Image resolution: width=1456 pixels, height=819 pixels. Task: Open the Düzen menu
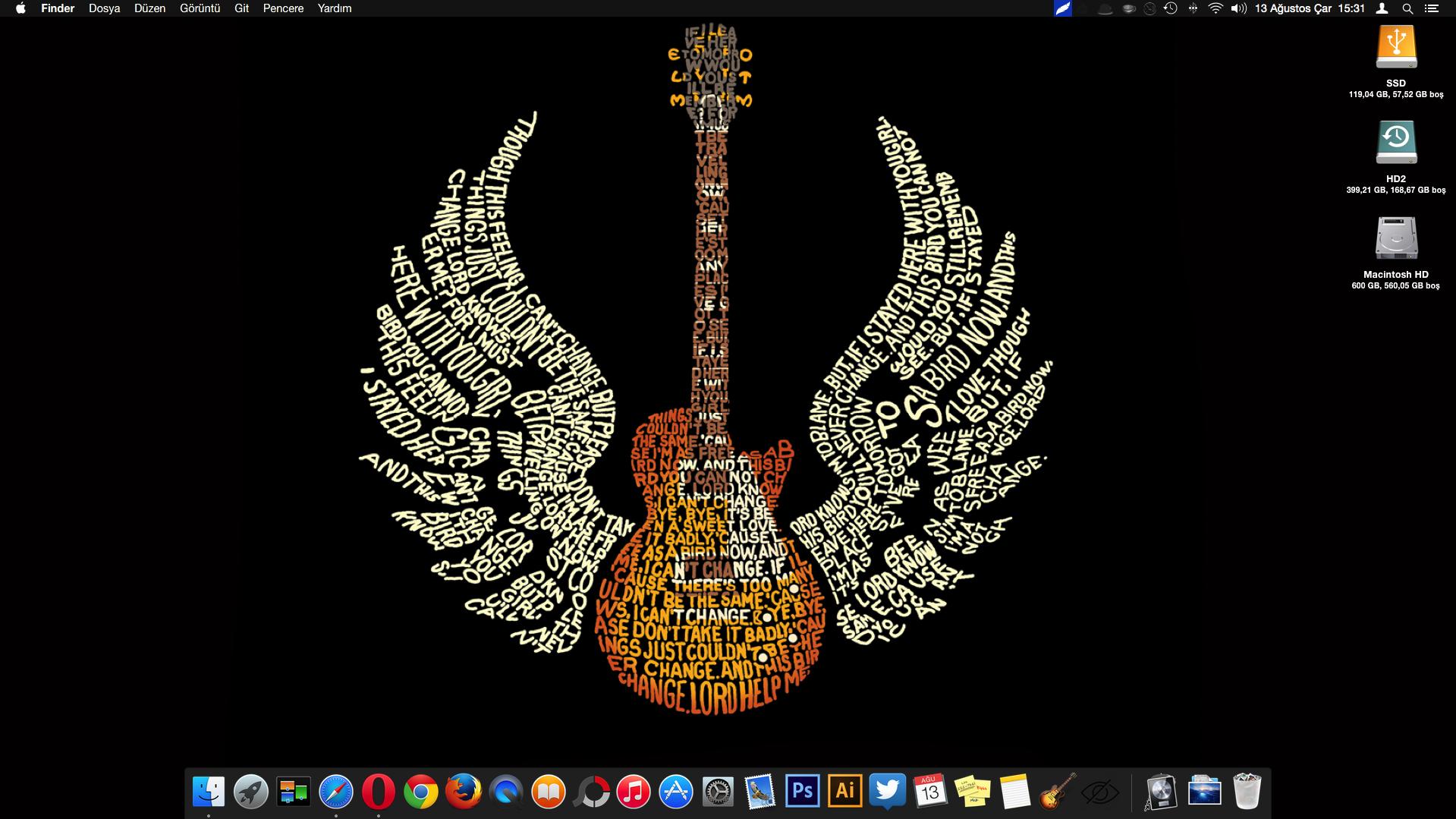(x=149, y=8)
